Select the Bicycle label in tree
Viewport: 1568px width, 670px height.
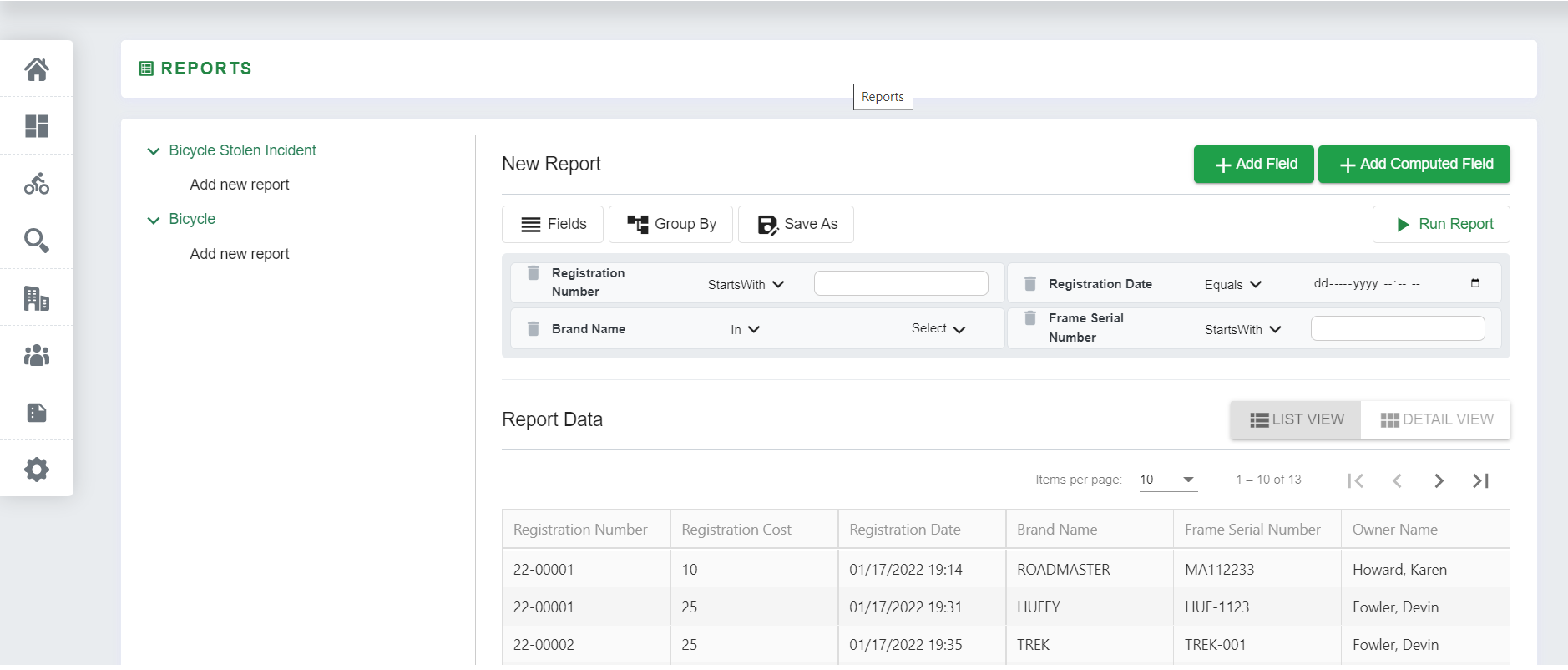click(192, 219)
